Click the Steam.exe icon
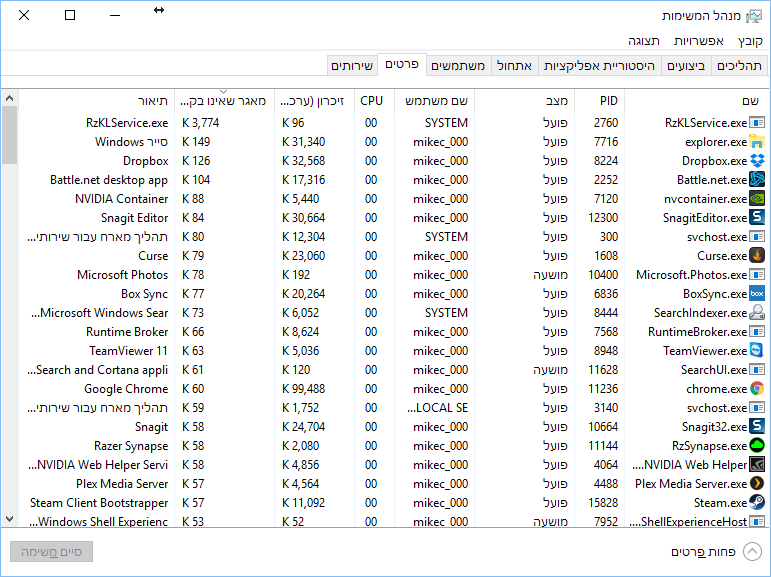The image size is (771, 577). coord(757,503)
